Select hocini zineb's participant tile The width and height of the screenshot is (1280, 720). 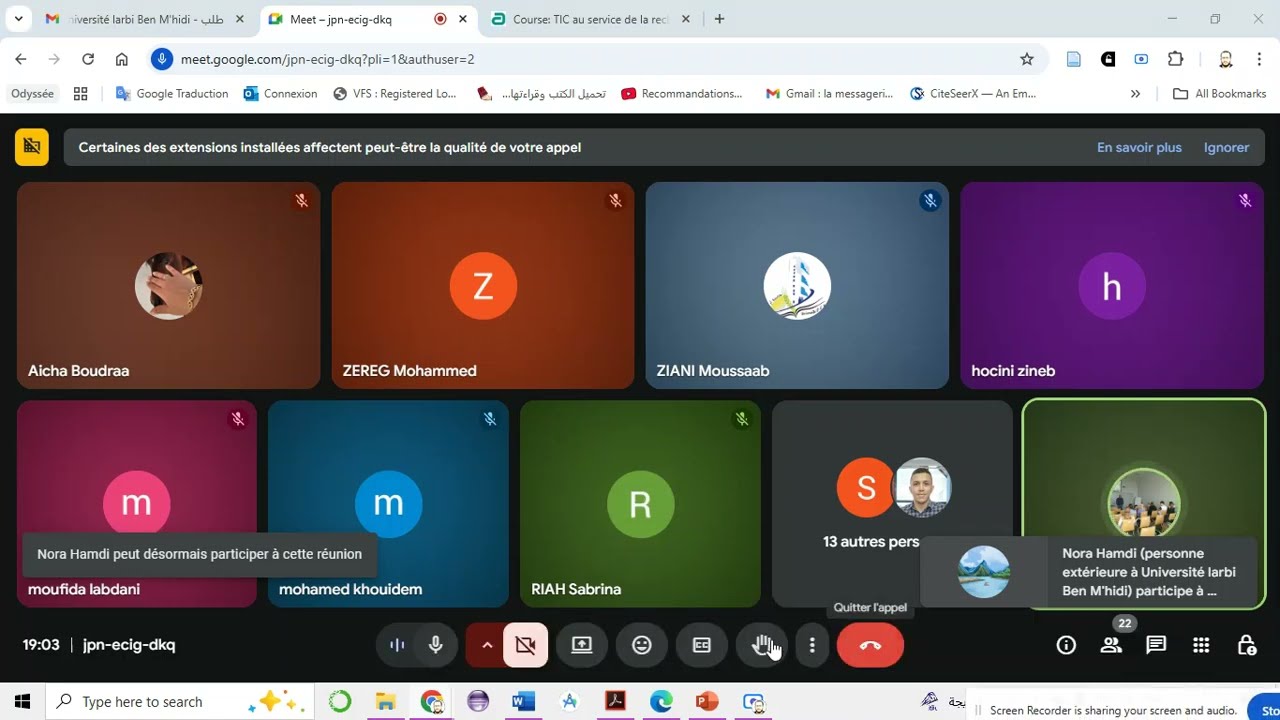[x=1112, y=285]
